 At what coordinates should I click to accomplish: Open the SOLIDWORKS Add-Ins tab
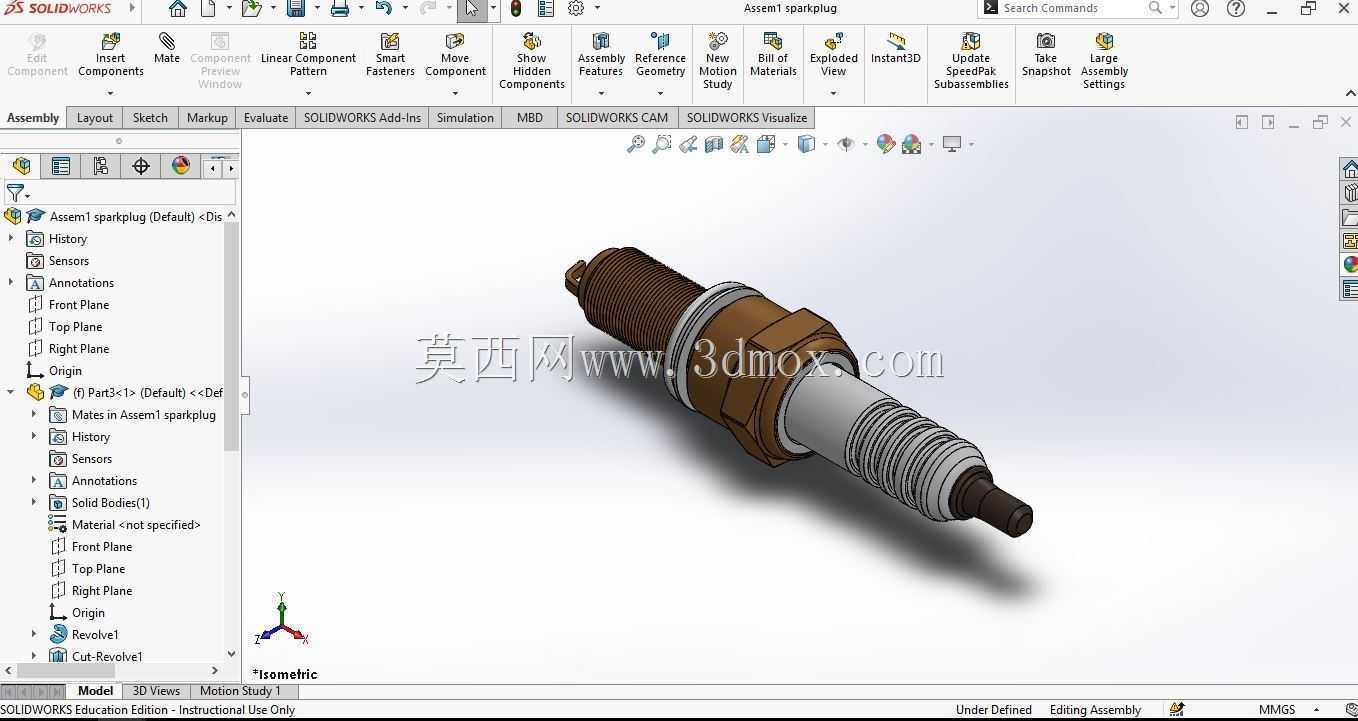tap(362, 117)
